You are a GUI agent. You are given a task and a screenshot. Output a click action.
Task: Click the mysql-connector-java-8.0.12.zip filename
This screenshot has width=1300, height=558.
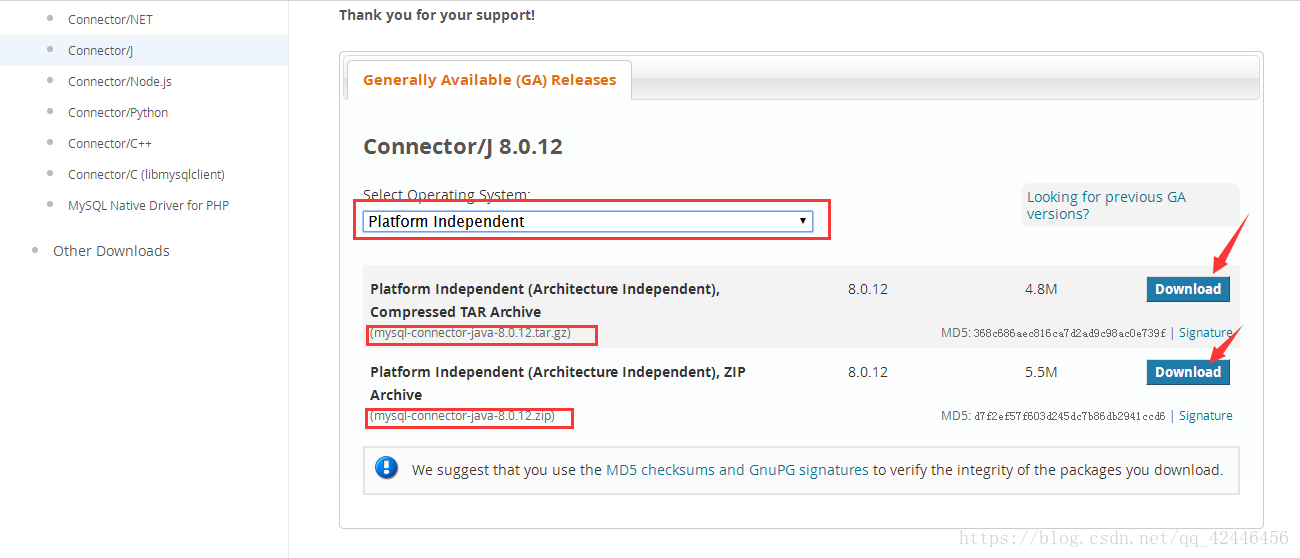[x=462, y=416]
